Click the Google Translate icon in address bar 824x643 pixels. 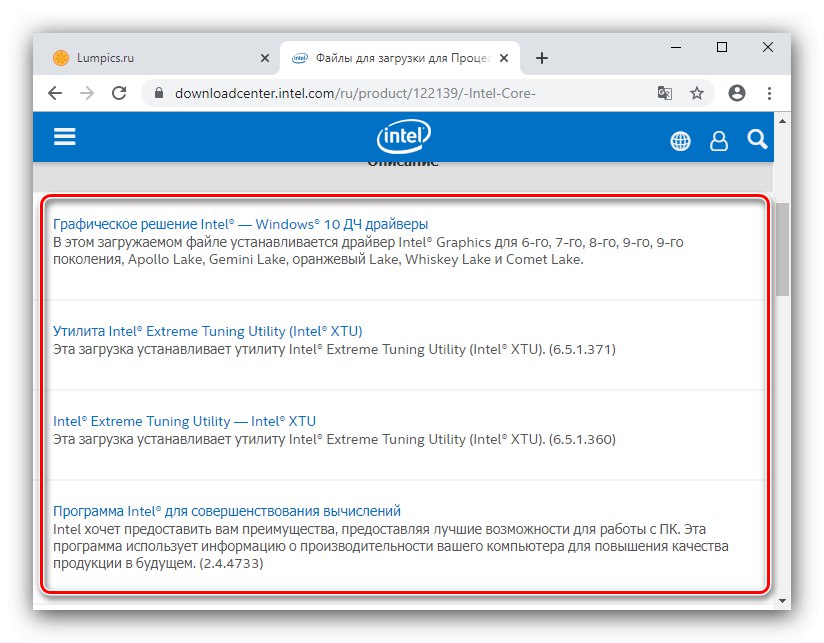665,93
